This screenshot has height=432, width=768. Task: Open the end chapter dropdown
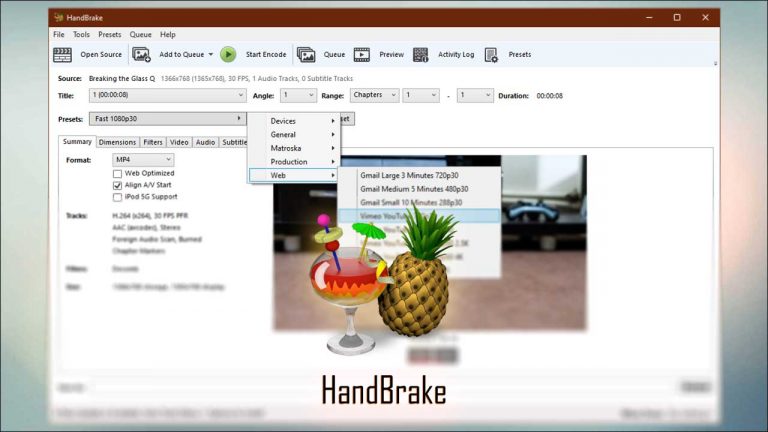[x=475, y=95]
